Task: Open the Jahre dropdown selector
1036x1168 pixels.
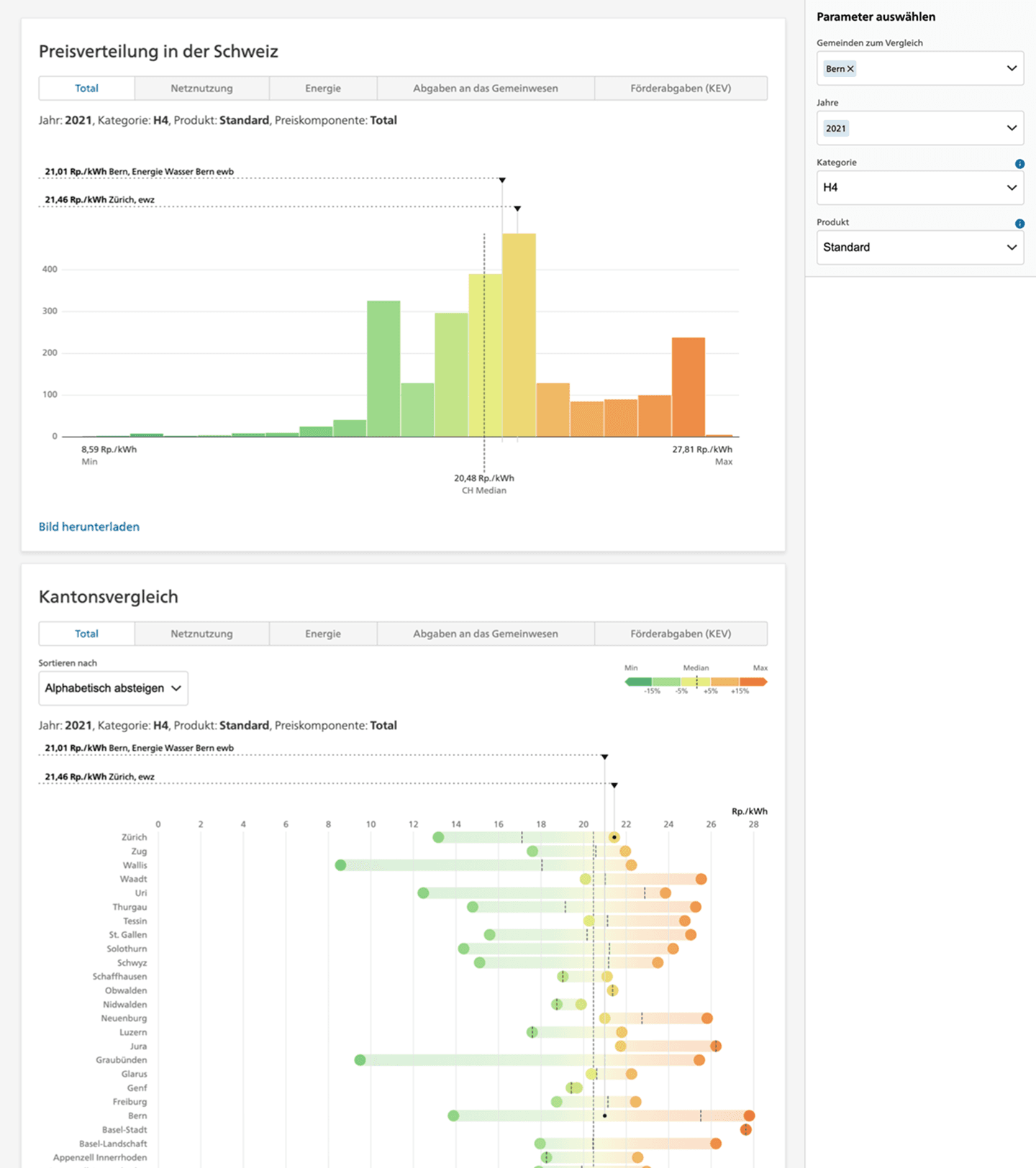Action: [x=1011, y=128]
